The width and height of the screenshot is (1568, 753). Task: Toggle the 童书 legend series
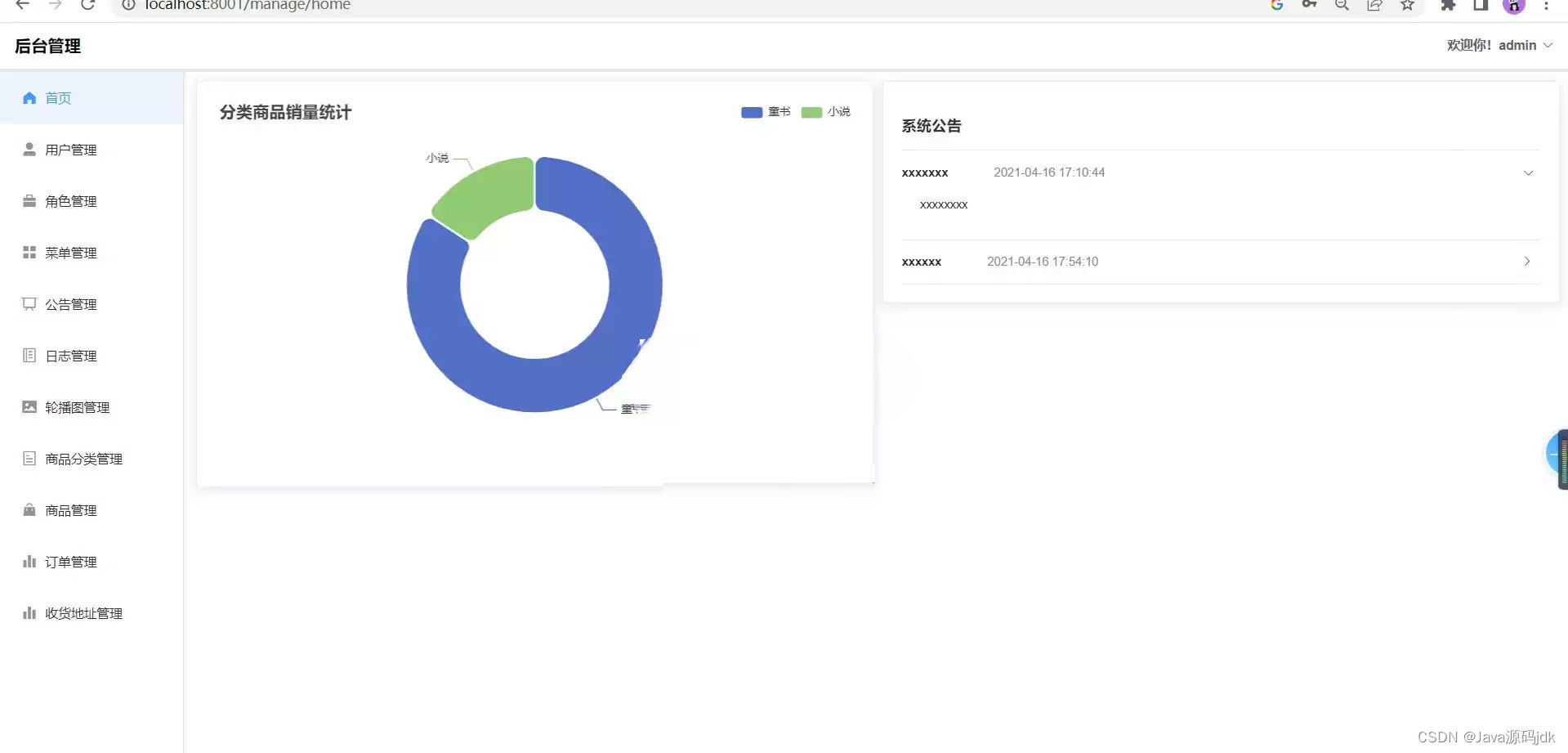tap(766, 112)
